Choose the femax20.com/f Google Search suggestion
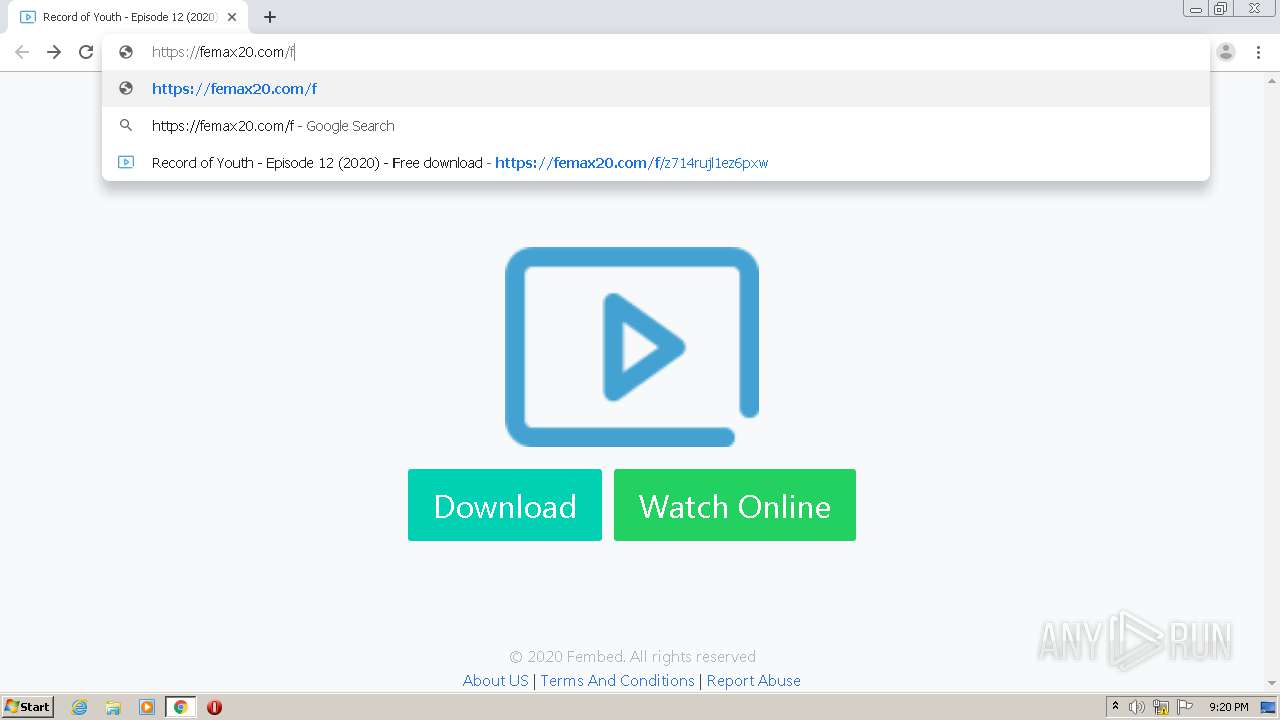This screenshot has height=720, width=1280. tap(656, 125)
